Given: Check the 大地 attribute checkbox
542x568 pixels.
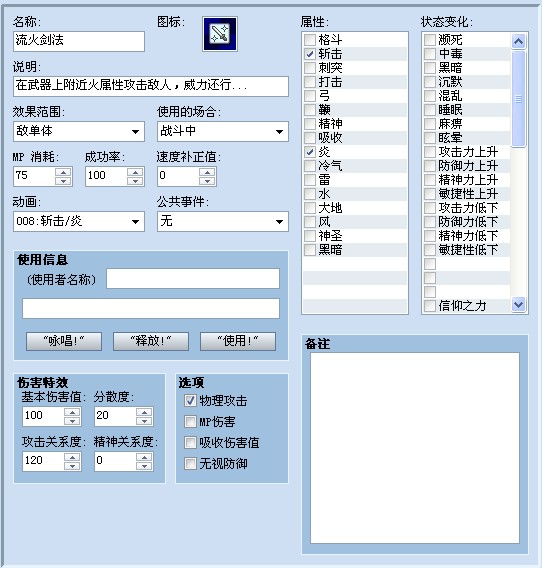Looking at the screenshot, I should click(310, 208).
